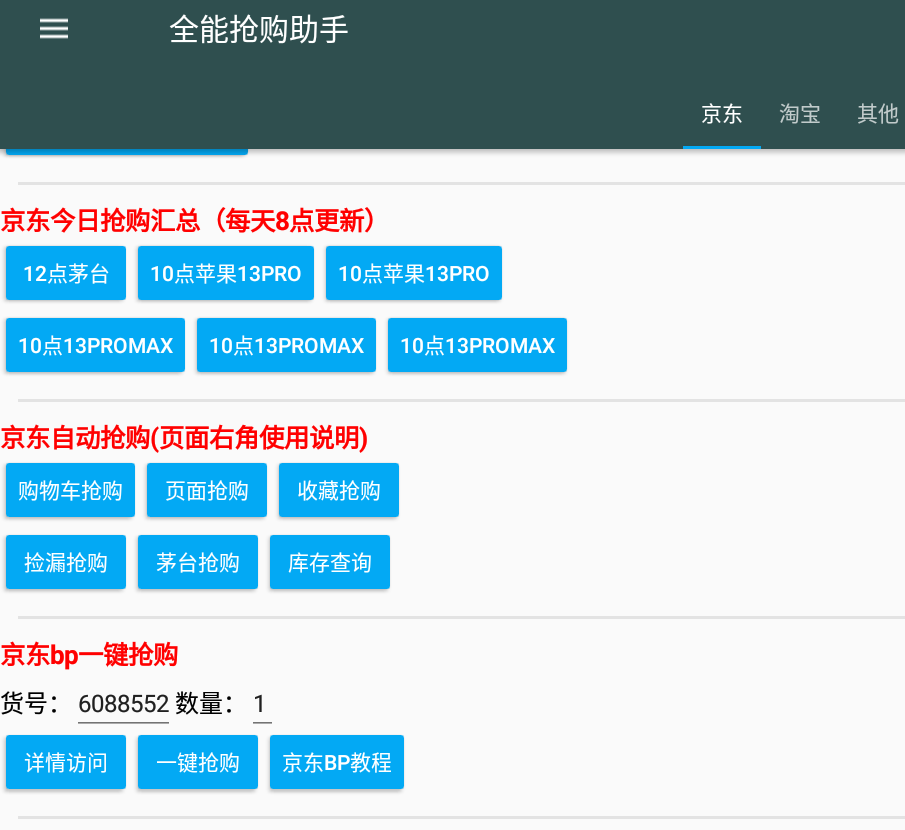Open 收藏抢购 favorites snap-buy
Screen dimensions: 905x830
click(x=338, y=490)
